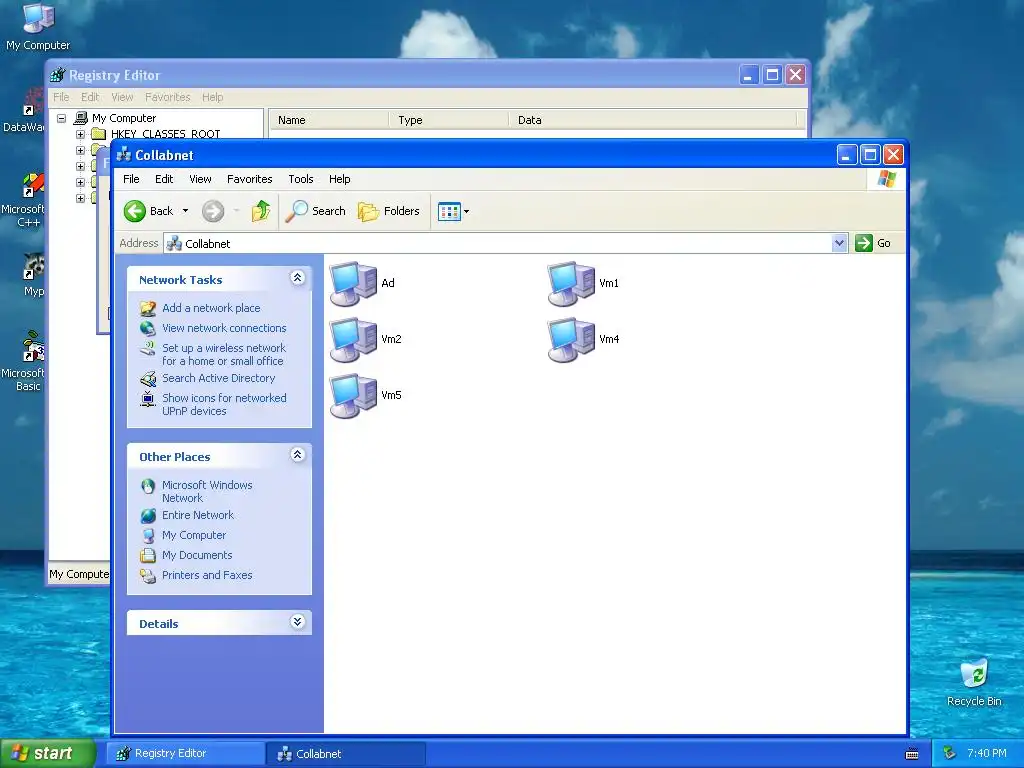
Task: Click Add a network place
Action: tap(211, 308)
